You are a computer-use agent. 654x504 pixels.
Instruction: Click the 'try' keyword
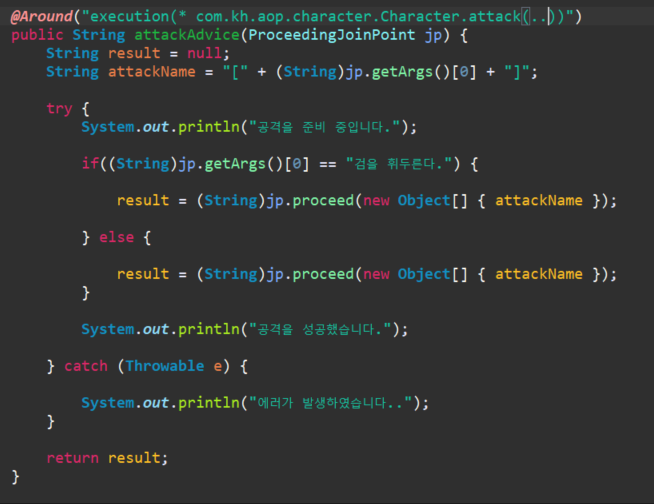pyautogui.click(x=59, y=109)
